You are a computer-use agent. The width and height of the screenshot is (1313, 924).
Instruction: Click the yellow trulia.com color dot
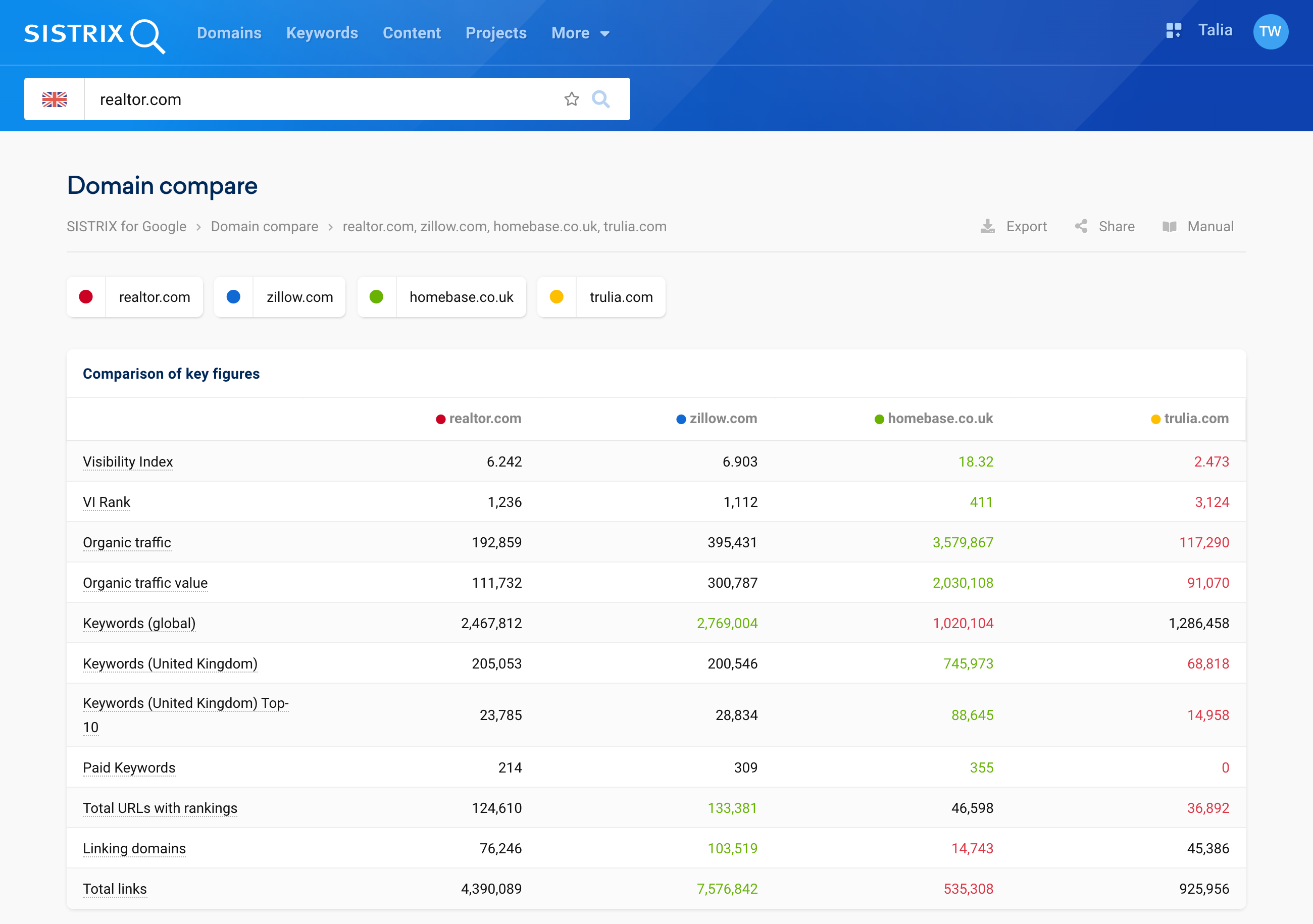click(x=557, y=297)
